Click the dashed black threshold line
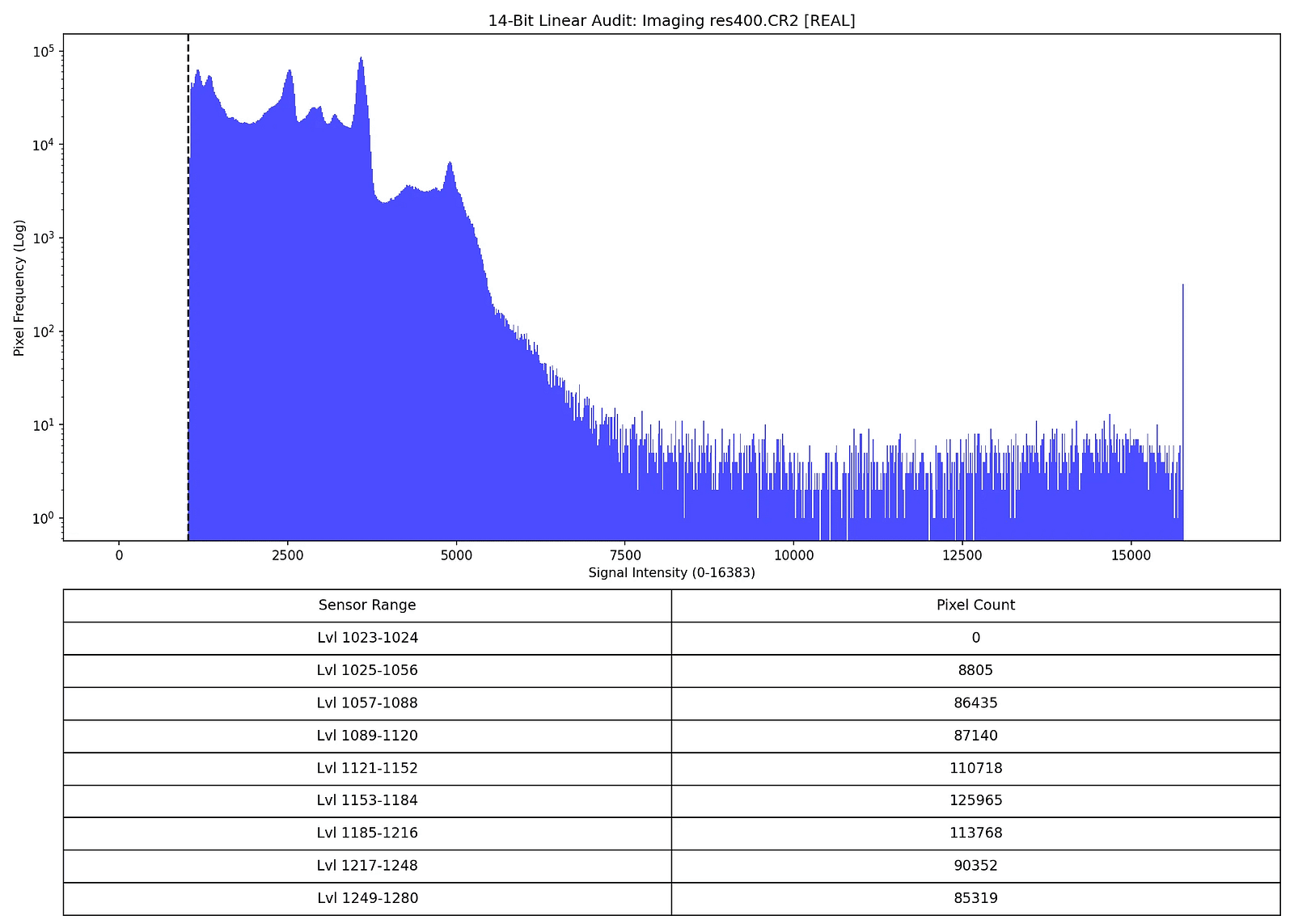 [x=188, y=283]
